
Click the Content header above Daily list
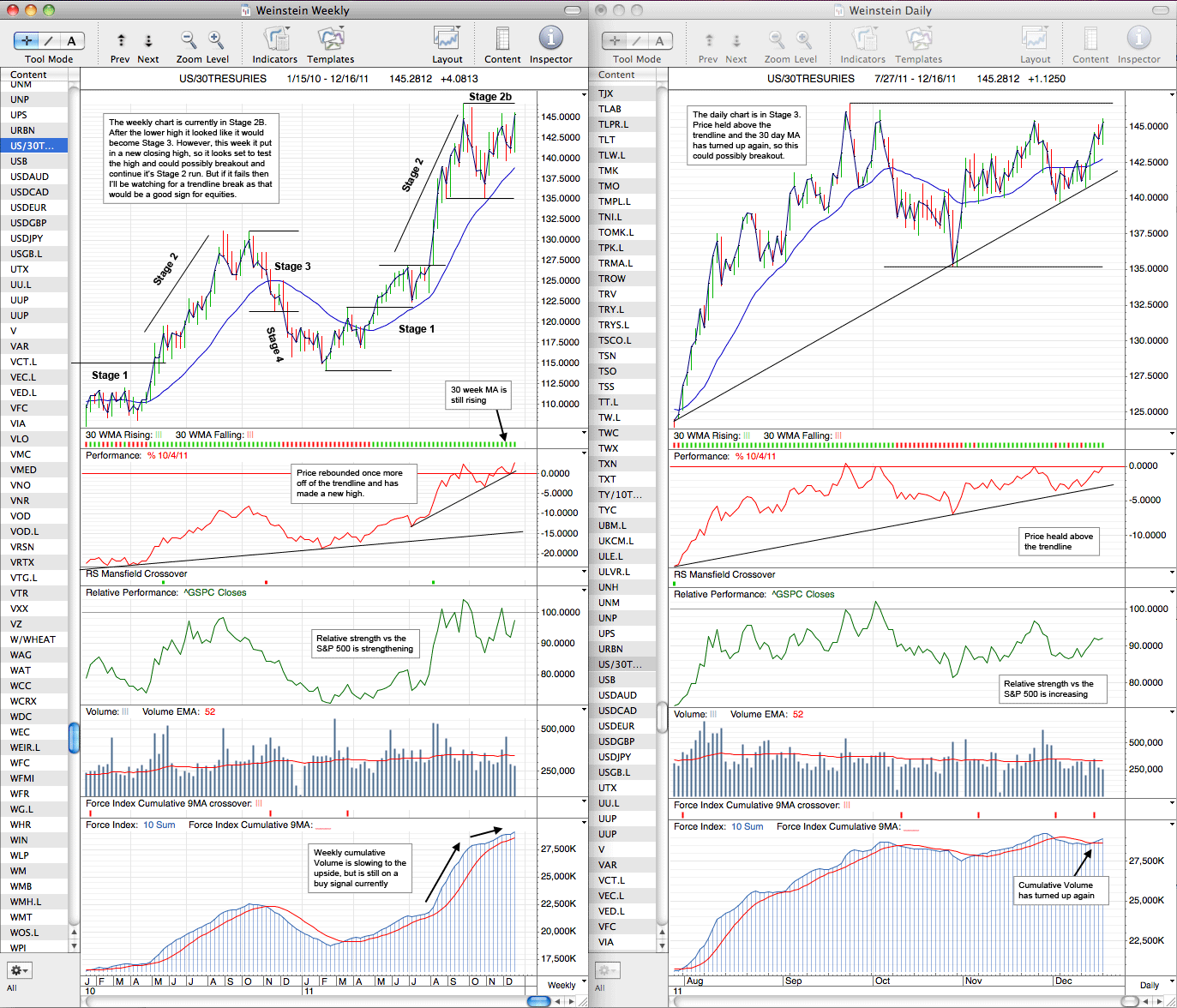pos(622,75)
